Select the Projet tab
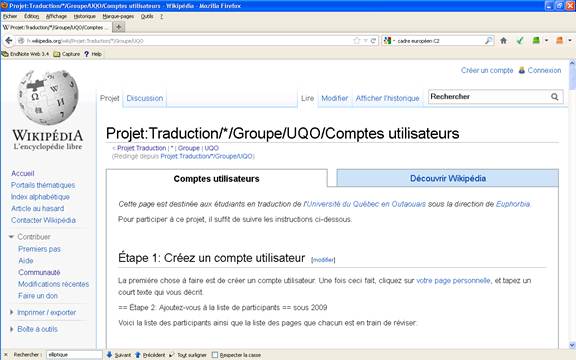This screenshot has width=576, height=360. tap(109, 98)
